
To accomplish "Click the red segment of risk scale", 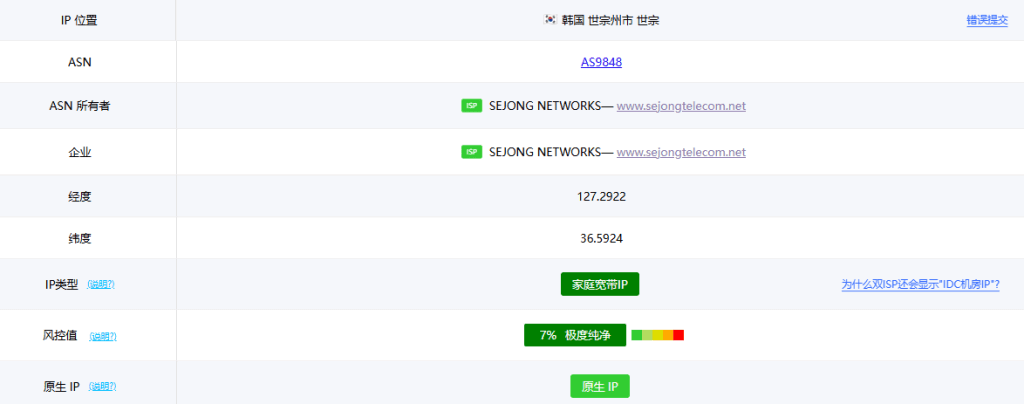I will coord(679,335).
